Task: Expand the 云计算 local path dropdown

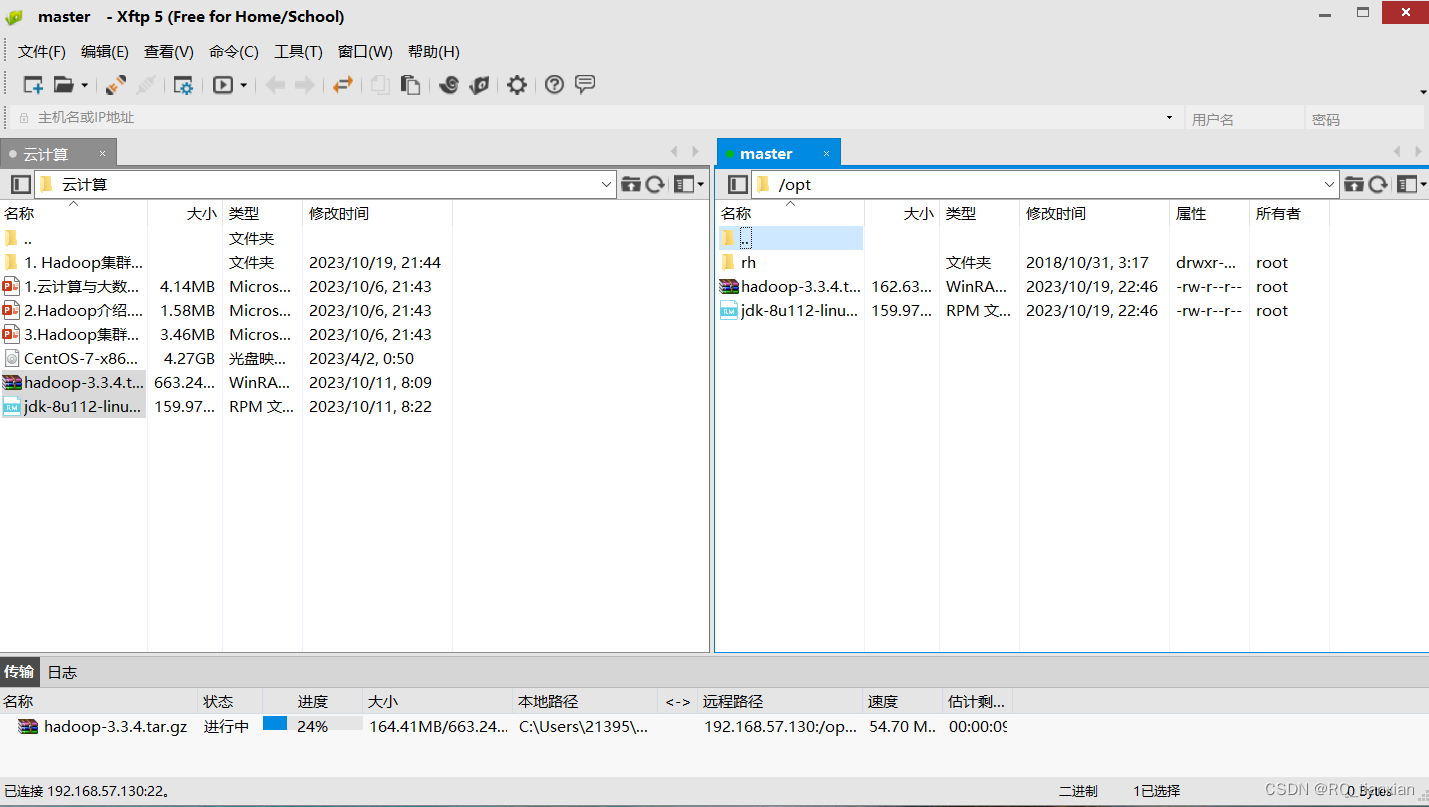Action: (607, 184)
